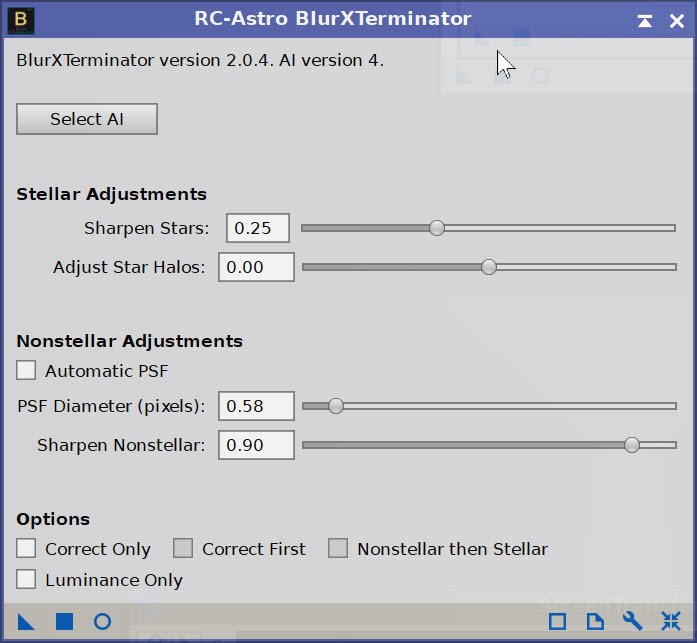Click the RC-Astro BlurXTerminator title text

pos(333,19)
